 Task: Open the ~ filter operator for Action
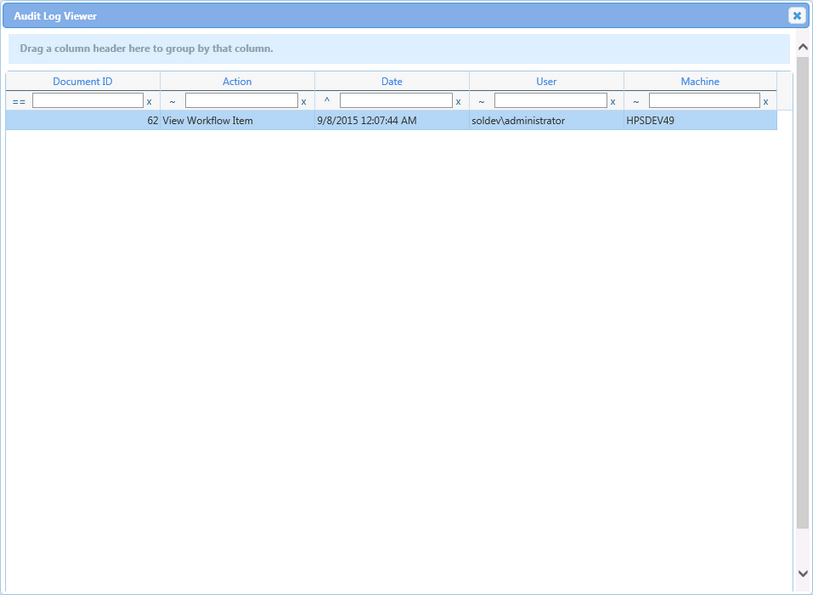pos(172,102)
